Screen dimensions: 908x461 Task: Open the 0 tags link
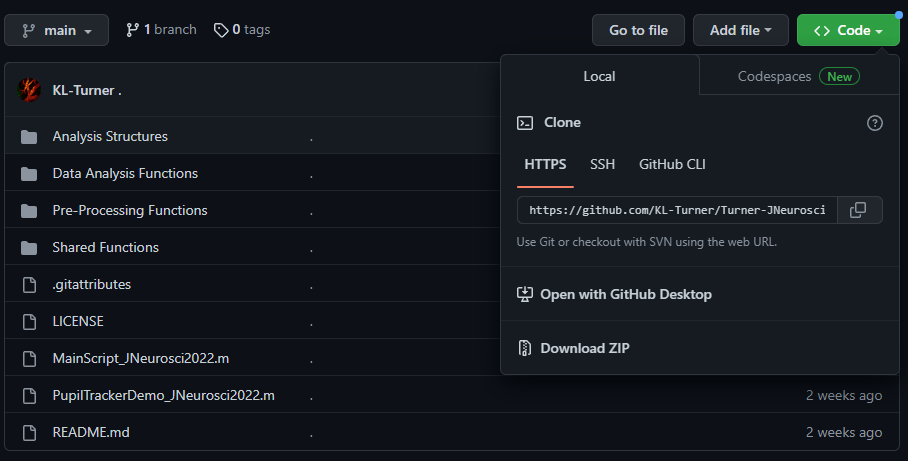click(242, 30)
